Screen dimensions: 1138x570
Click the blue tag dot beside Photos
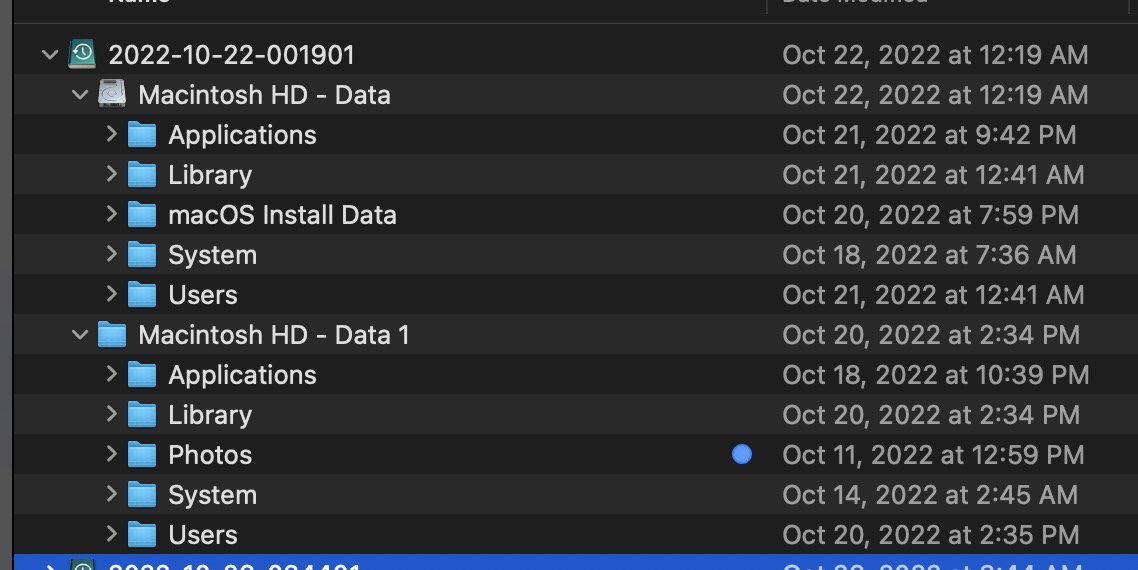coord(742,455)
